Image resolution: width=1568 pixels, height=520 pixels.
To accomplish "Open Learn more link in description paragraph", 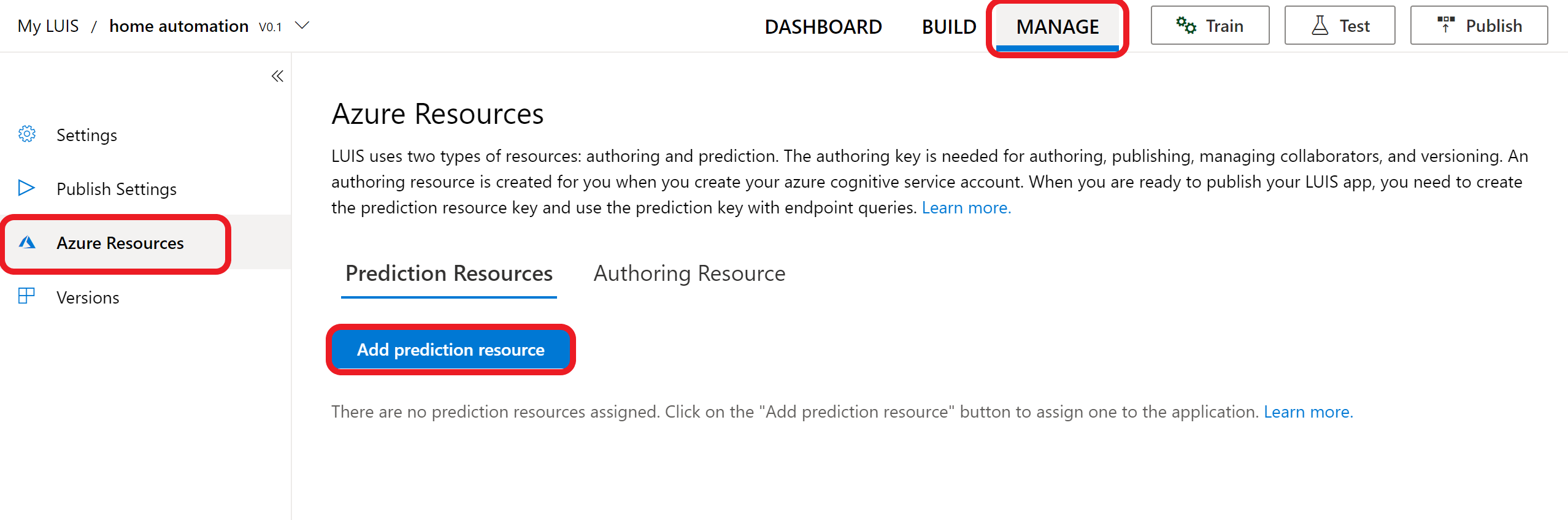I will tap(966, 208).
